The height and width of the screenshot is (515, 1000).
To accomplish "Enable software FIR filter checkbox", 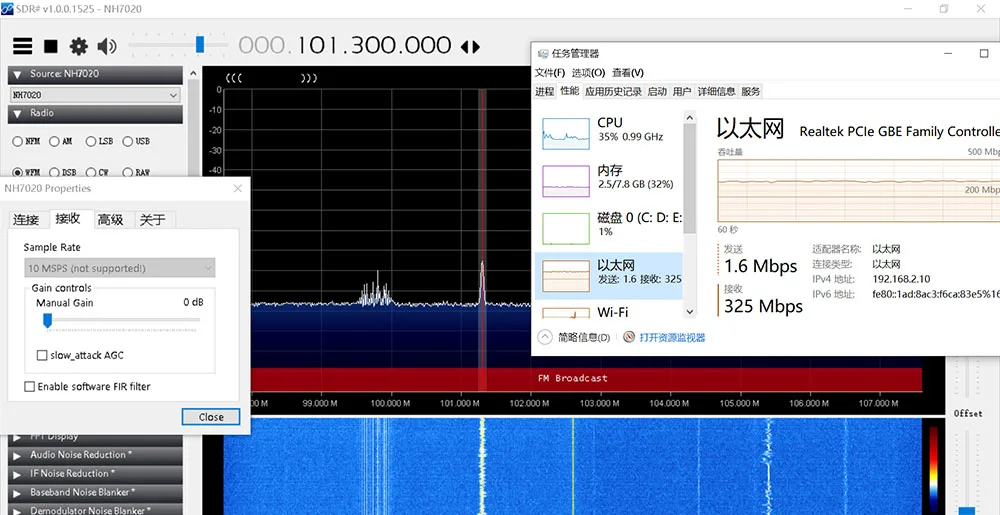I will coord(29,386).
